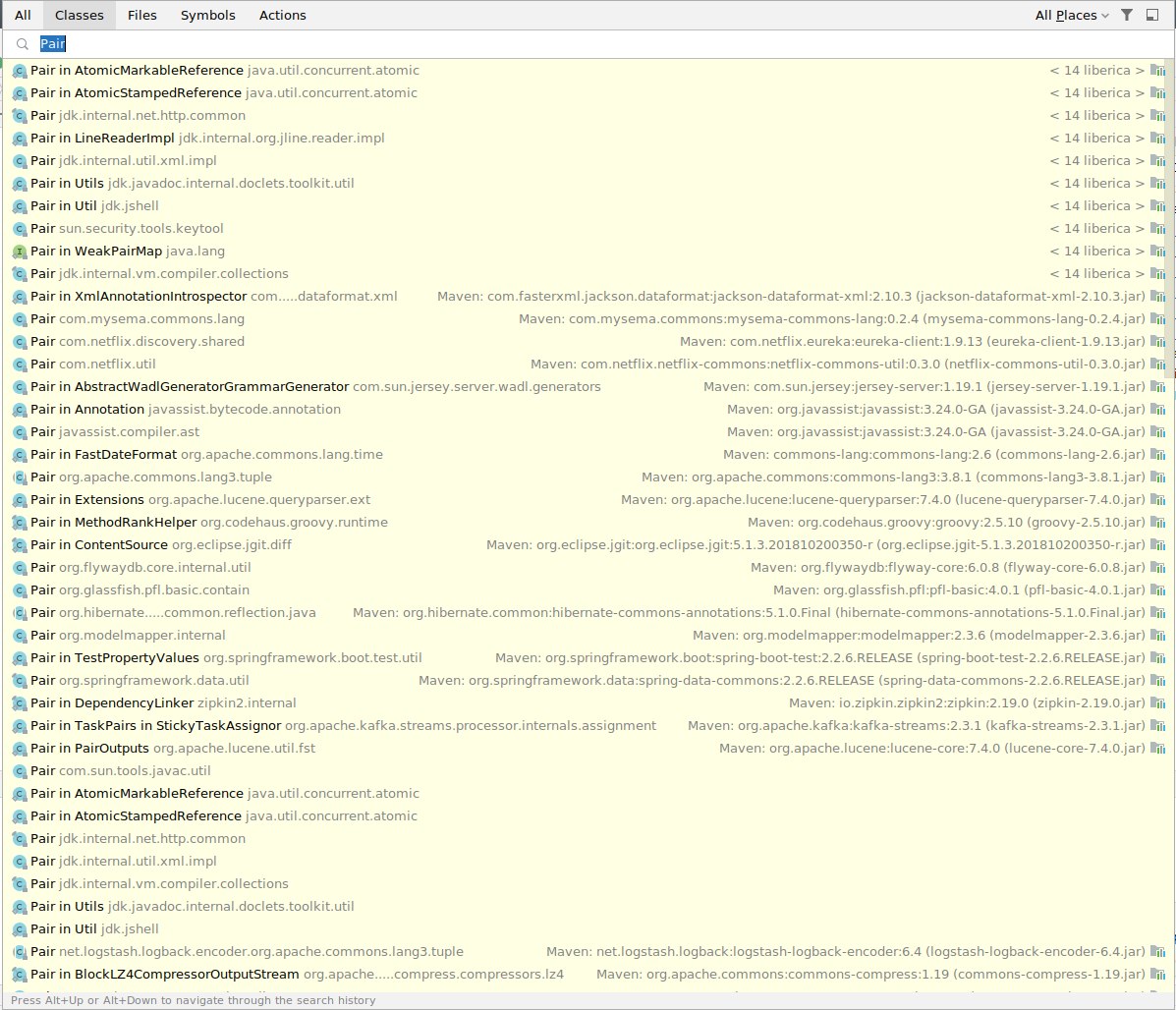Click class icon of Pair in Extensions
1176x1010 pixels.
(x=21, y=500)
